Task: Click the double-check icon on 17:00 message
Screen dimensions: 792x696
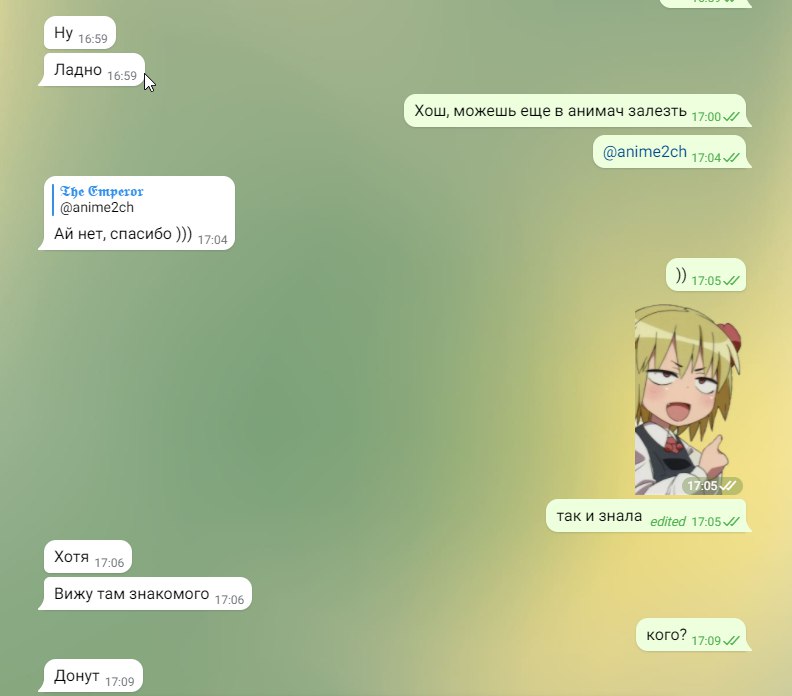Action: [x=731, y=117]
